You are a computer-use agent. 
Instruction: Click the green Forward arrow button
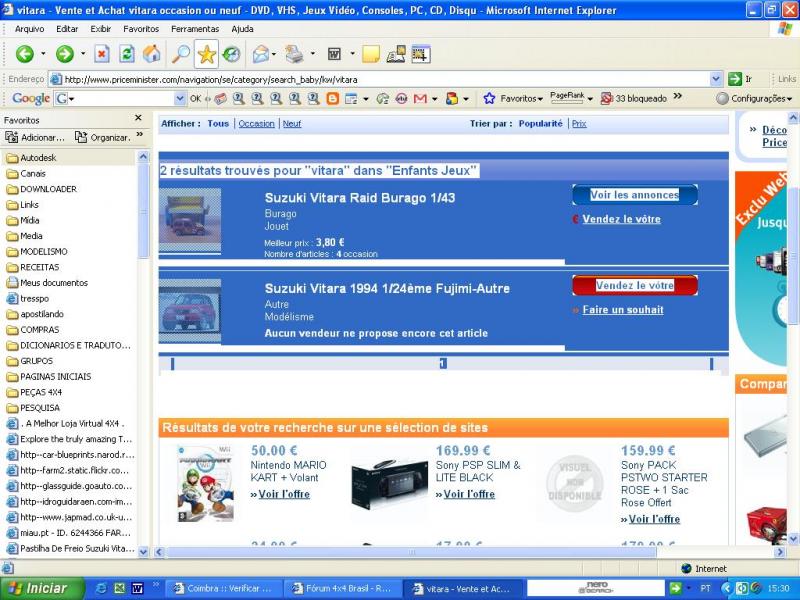pos(65,54)
